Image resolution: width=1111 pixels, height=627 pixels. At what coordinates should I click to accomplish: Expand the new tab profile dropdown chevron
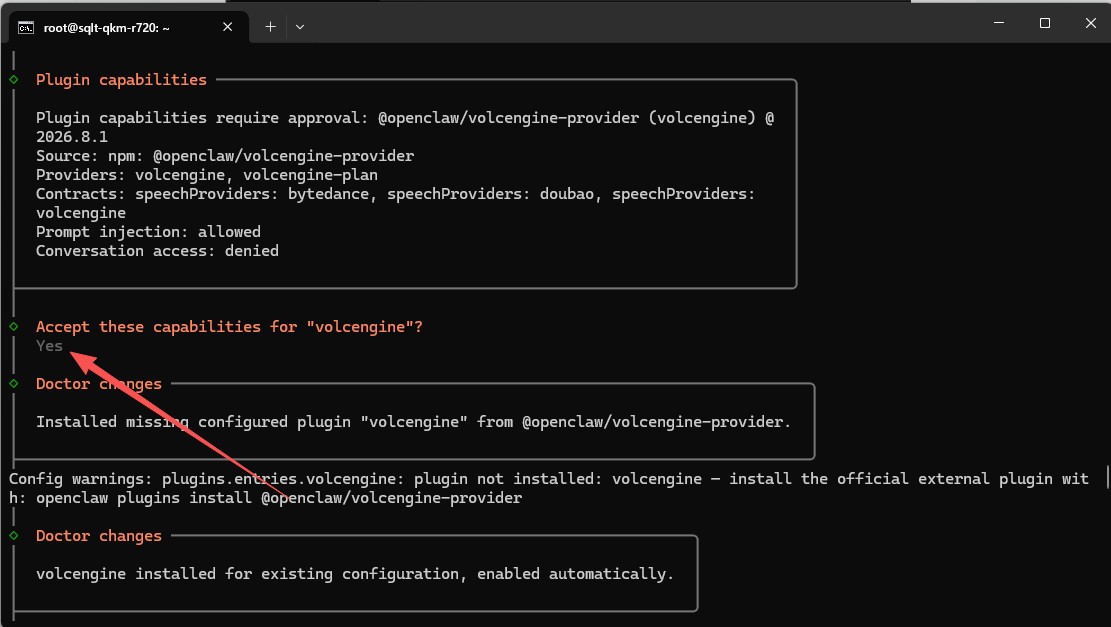[x=300, y=27]
